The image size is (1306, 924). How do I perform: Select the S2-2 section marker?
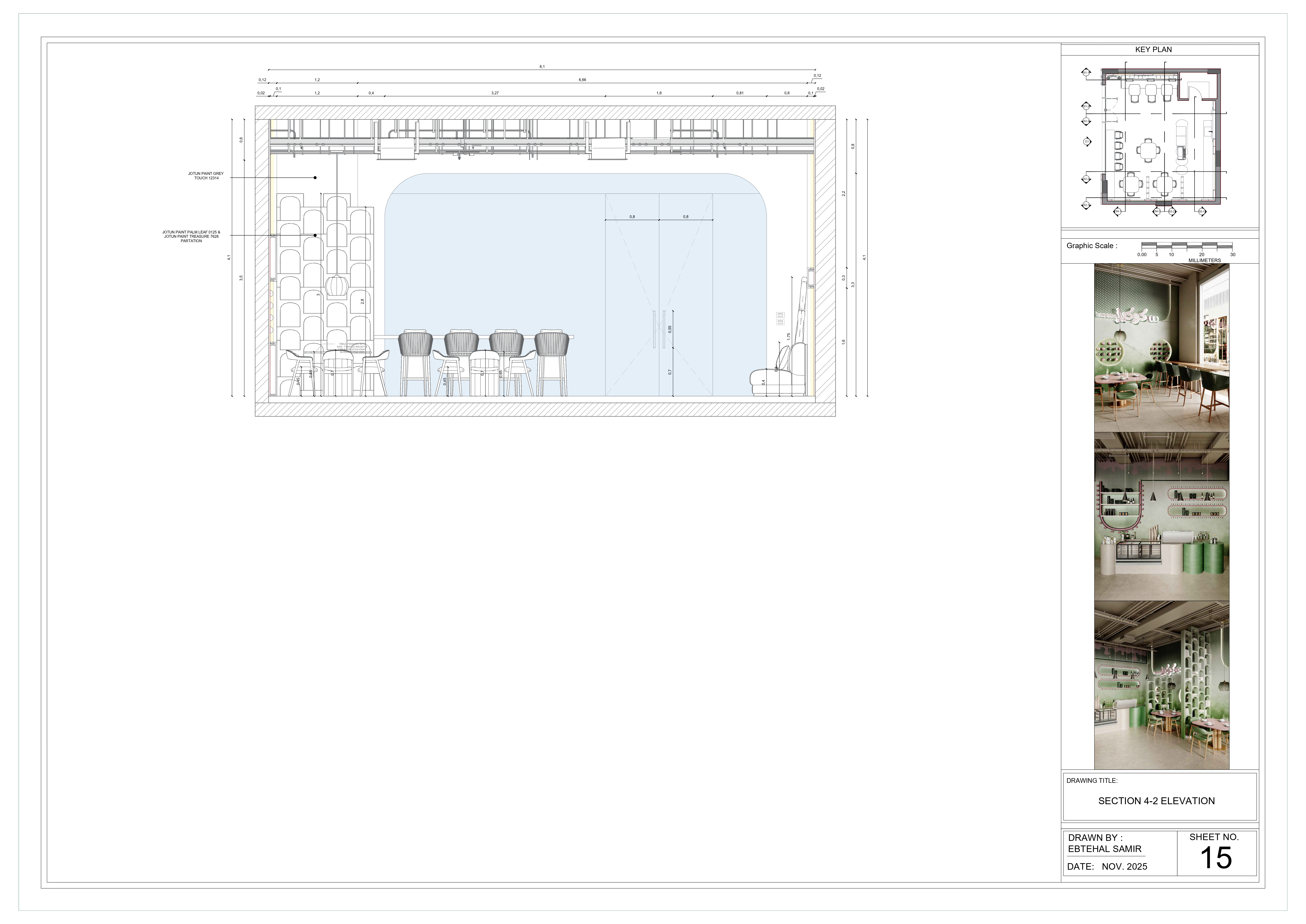[1087, 179]
